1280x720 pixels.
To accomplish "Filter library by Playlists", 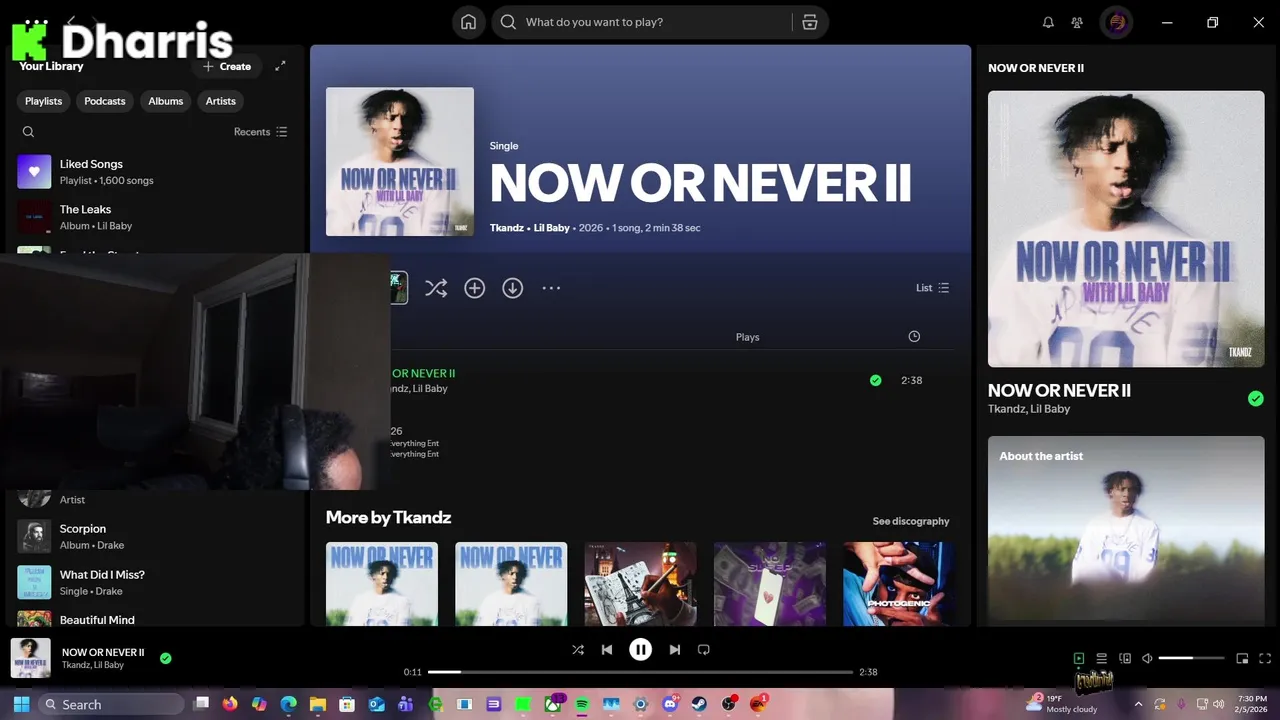I will pyautogui.click(x=44, y=101).
